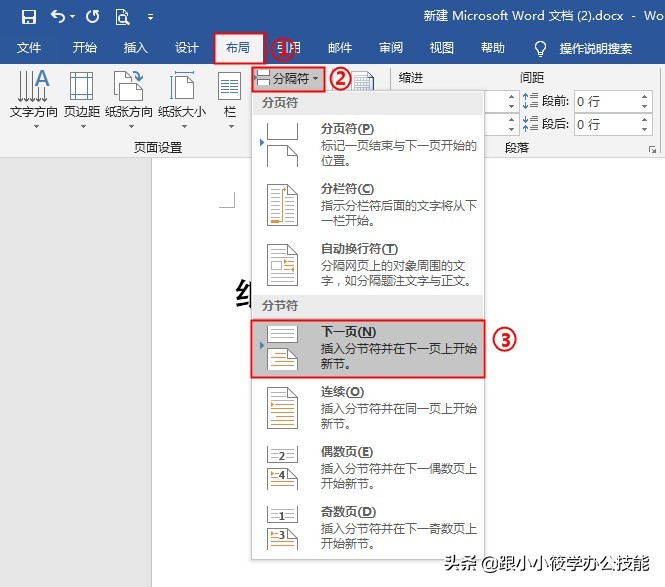Open the 段落 paragraph dialog launcher
The height and width of the screenshot is (587, 665).
(x=652, y=149)
